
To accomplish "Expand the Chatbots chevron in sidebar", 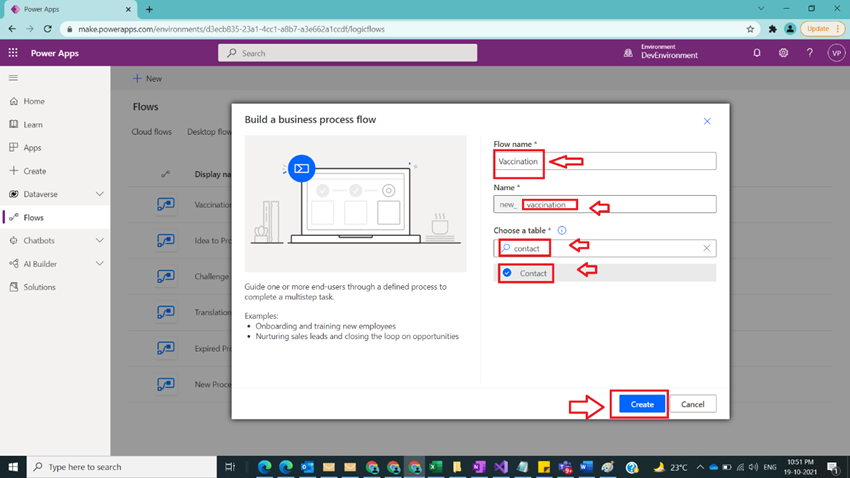I will click(100, 240).
